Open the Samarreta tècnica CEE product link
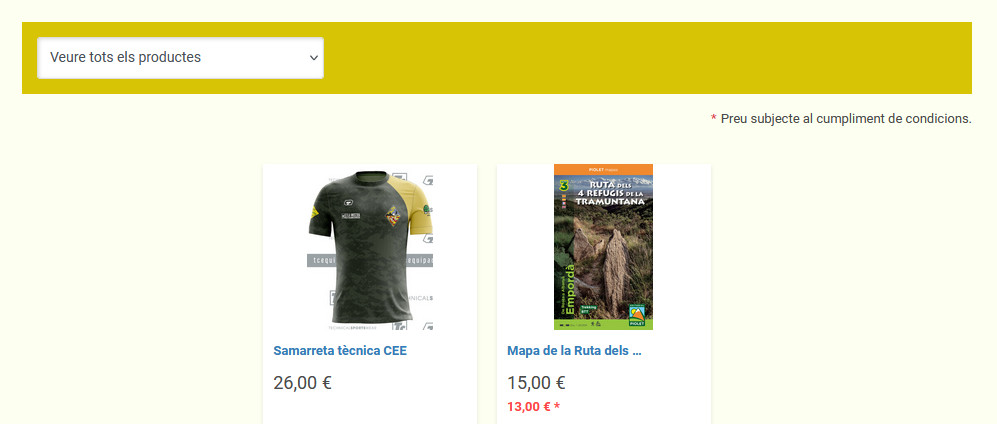997x424 pixels. coord(340,351)
